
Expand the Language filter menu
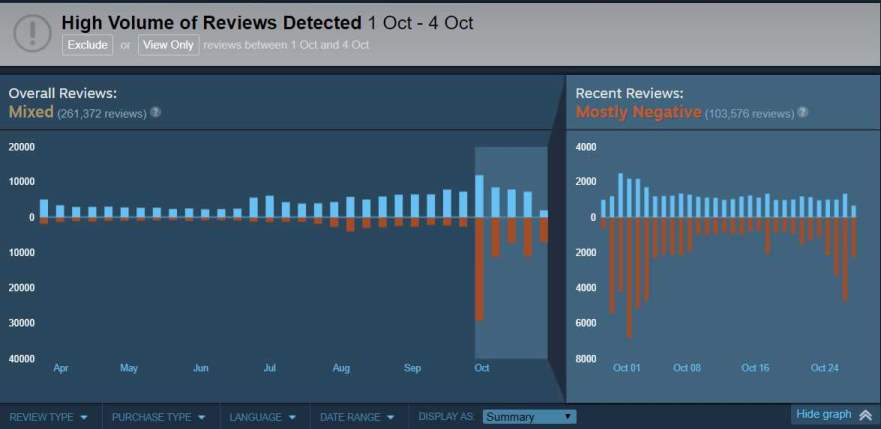(x=263, y=417)
